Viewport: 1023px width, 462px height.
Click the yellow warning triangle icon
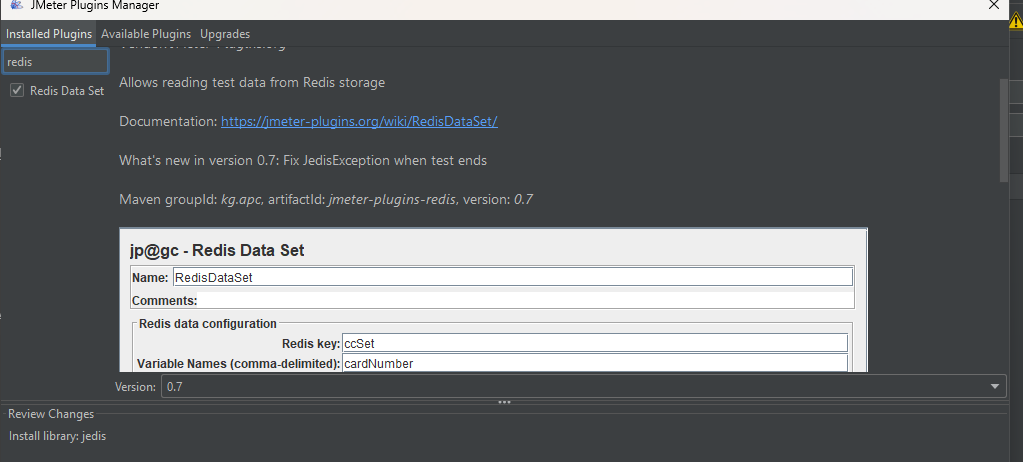(x=1016, y=22)
